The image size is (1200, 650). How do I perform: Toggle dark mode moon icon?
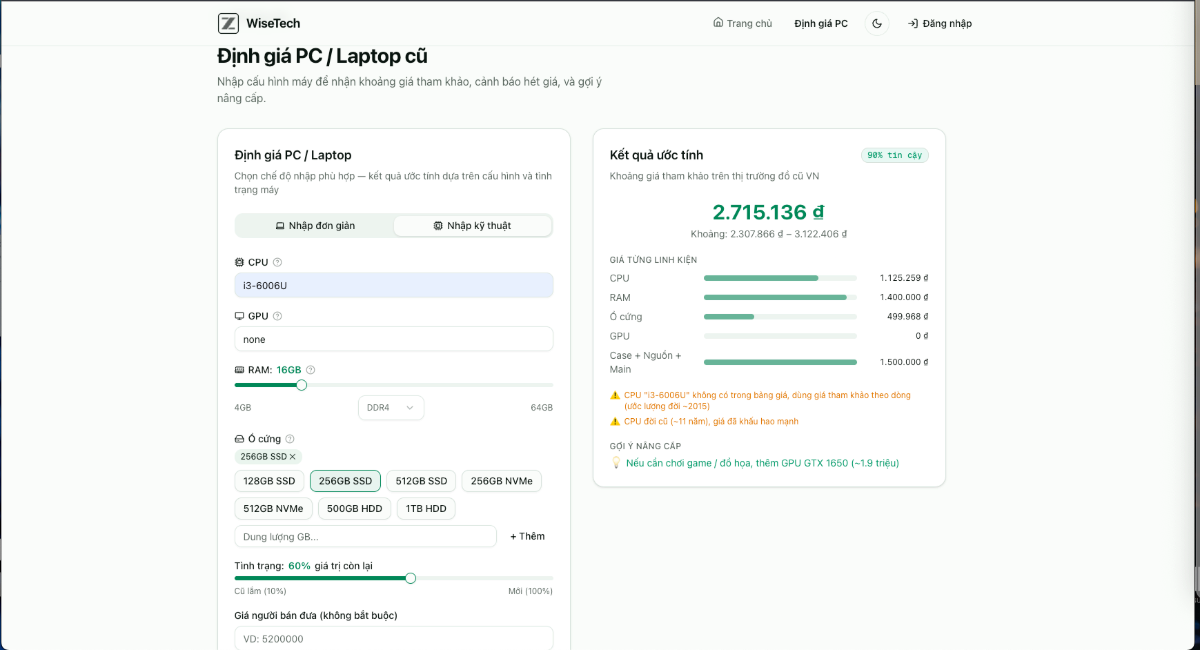point(877,23)
